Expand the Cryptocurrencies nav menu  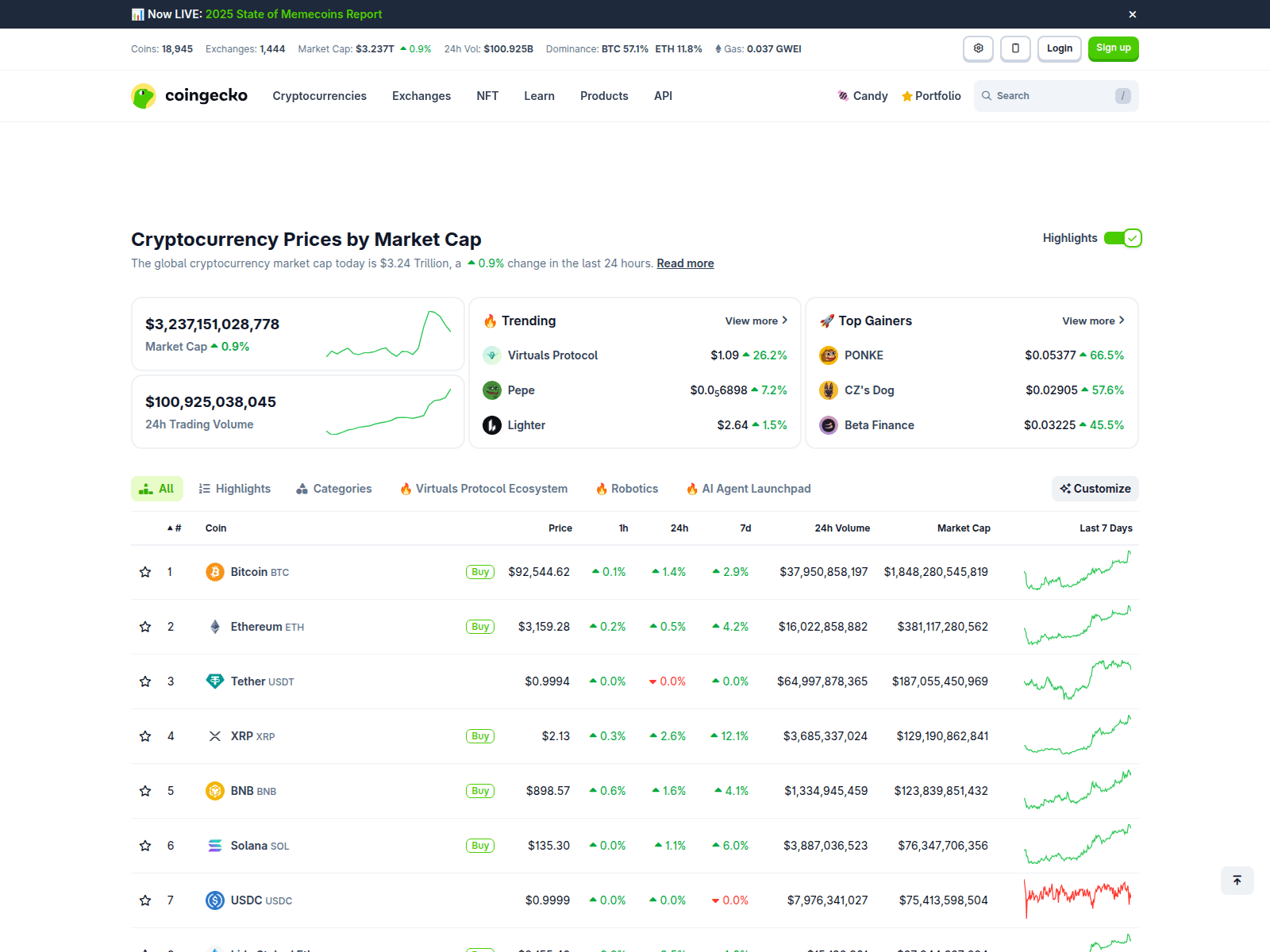pos(320,96)
